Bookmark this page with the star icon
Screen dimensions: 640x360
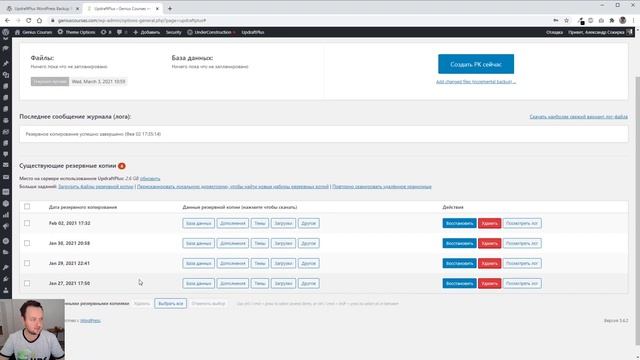pyautogui.click(x=567, y=20)
